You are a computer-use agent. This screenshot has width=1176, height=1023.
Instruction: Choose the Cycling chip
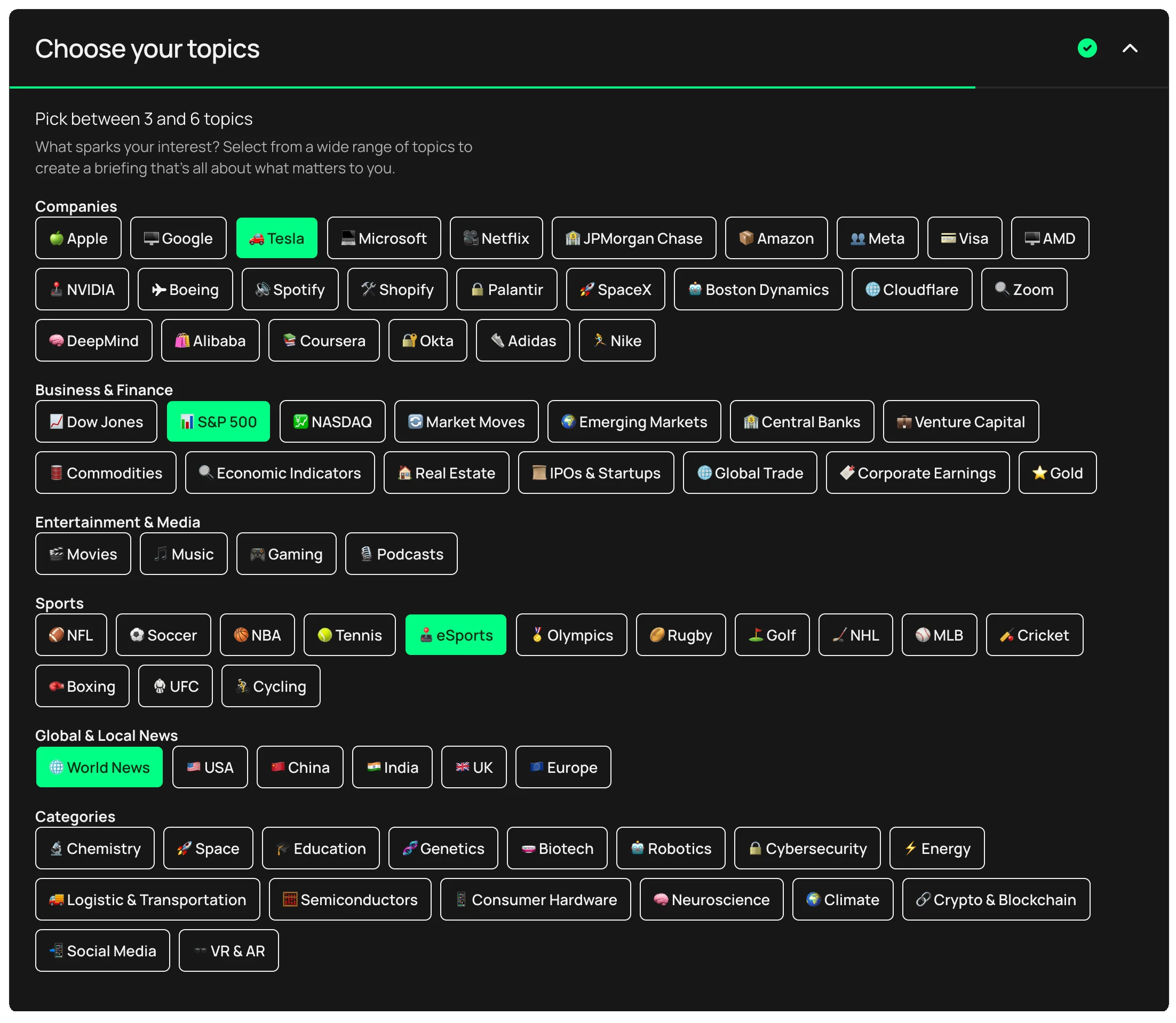pyautogui.click(x=271, y=686)
